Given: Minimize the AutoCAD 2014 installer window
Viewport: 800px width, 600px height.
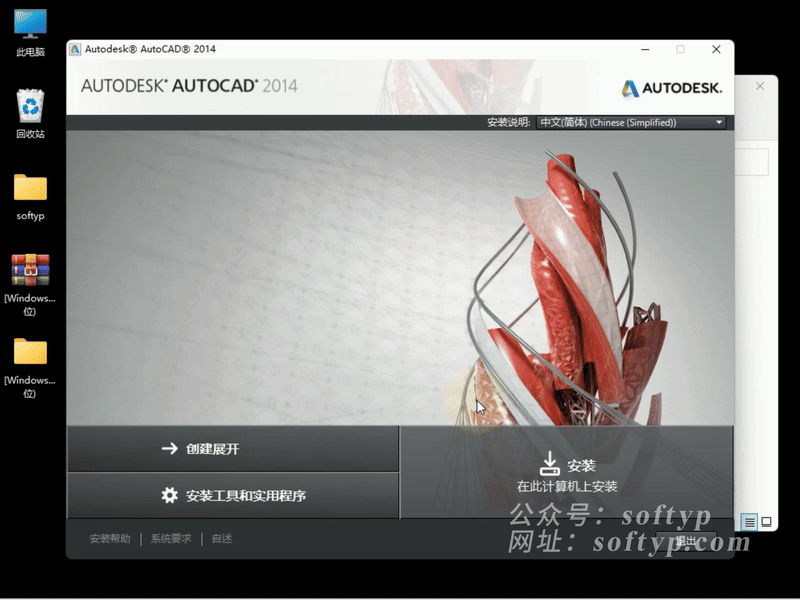Looking at the screenshot, I should pyautogui.click(x=645, y=49).
